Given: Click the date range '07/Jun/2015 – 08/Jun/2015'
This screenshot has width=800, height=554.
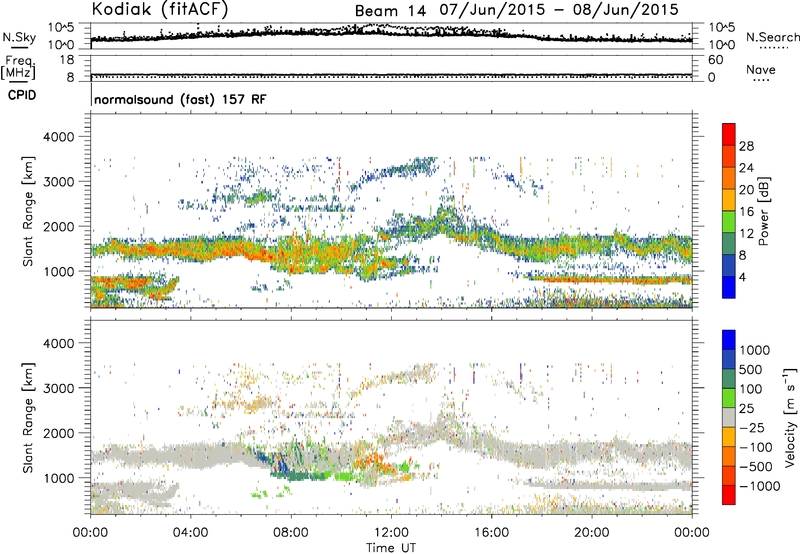Looking at the screenshot, I should 559,10.
